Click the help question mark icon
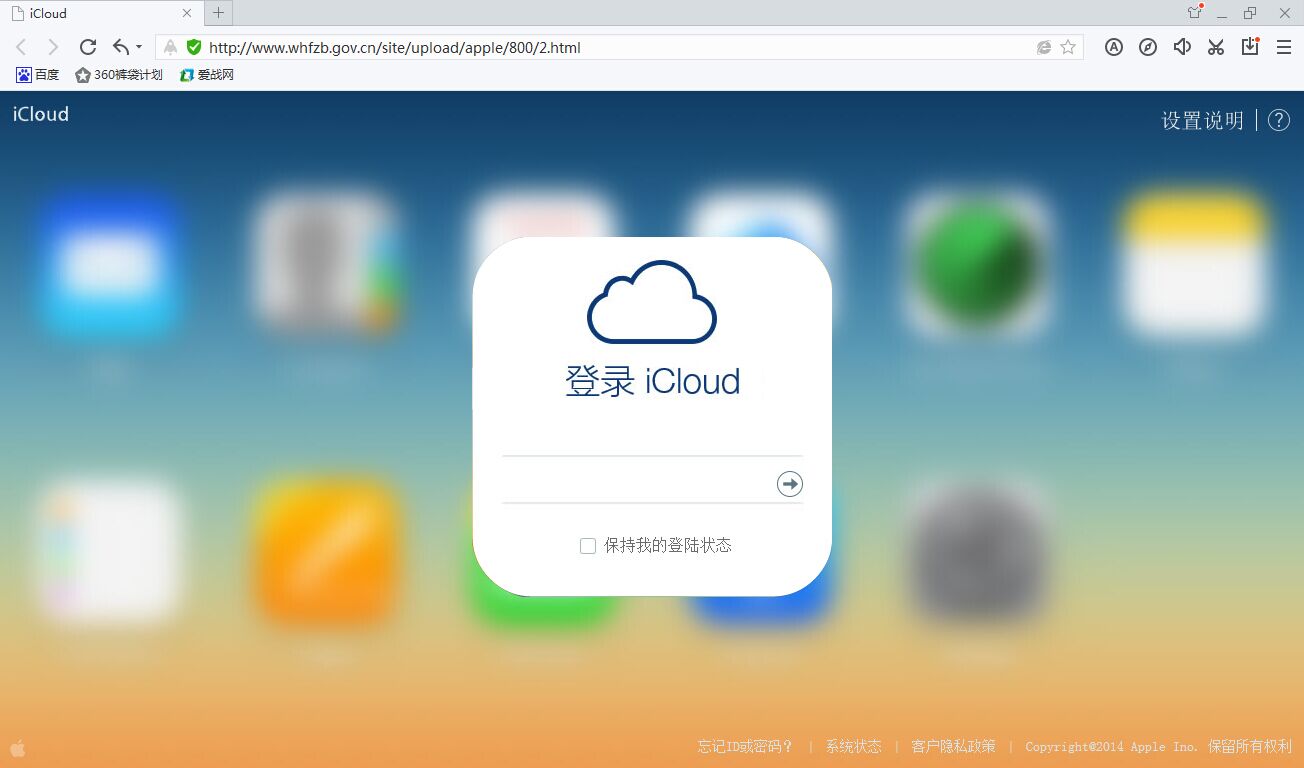The image size is (1304, 768). tap(1279, 120)
